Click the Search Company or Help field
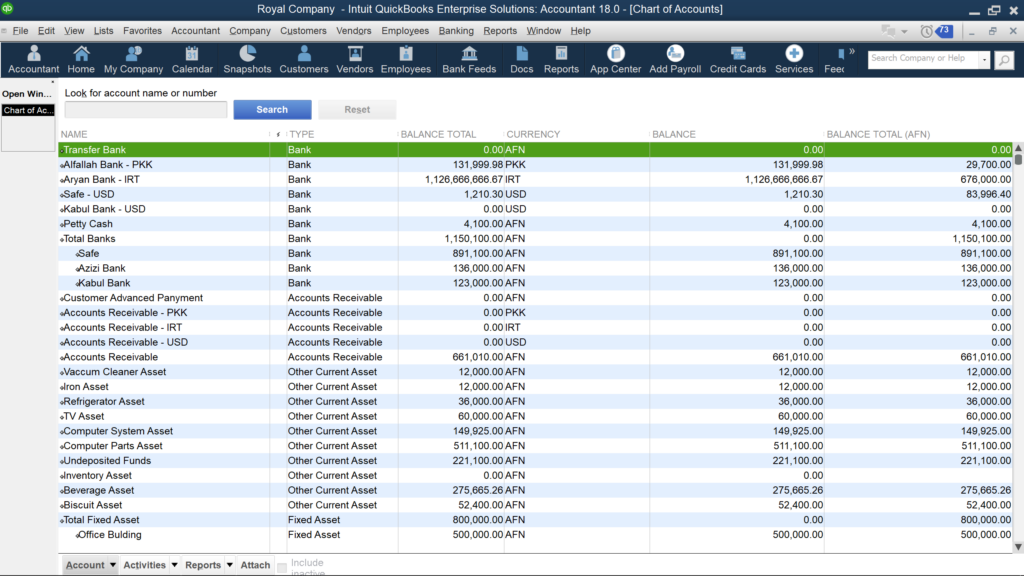1024x576 pixels. pos(923,59)
